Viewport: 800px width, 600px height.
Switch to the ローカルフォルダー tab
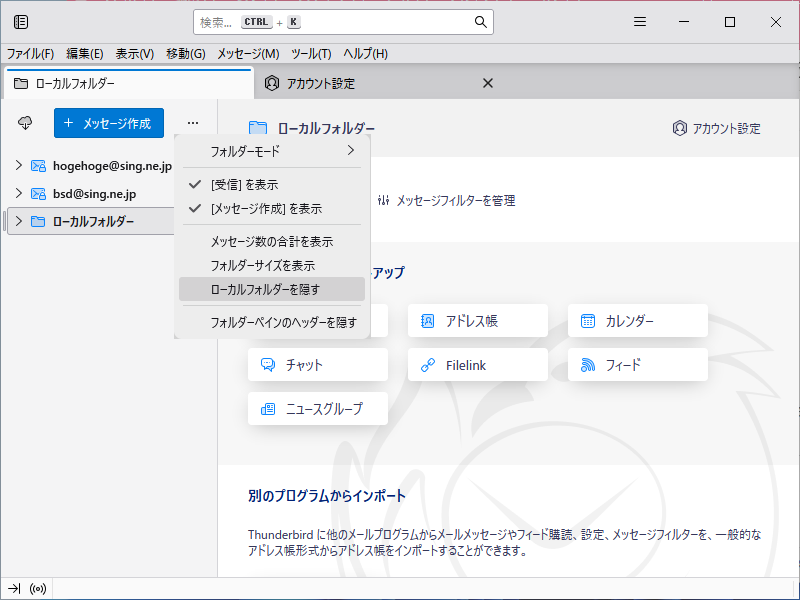tap(129, 83)
